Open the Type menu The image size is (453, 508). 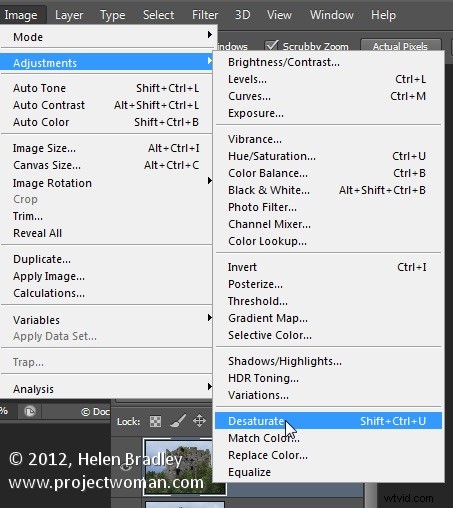point(113,15)
